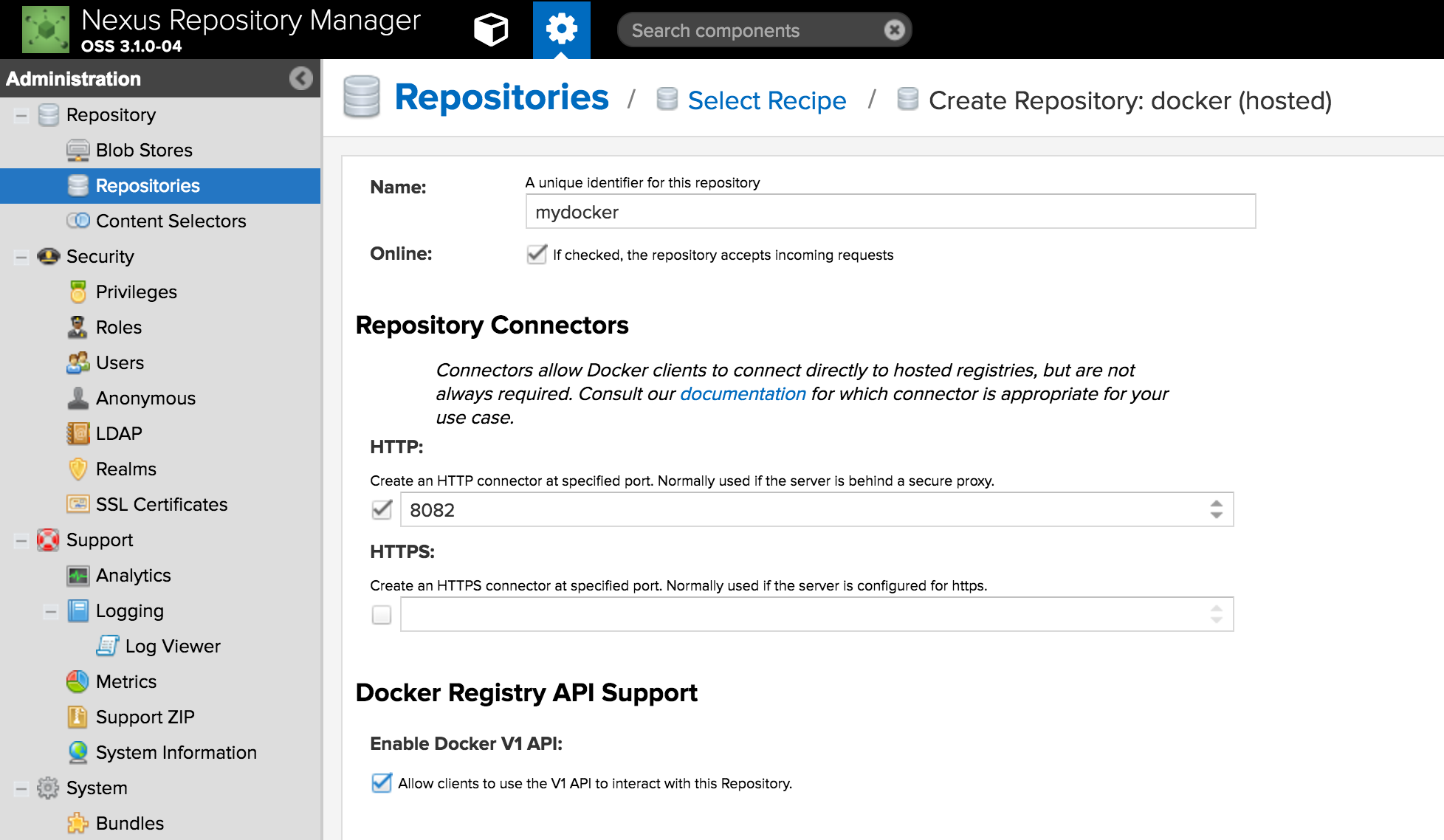Collapse the Security tree node
Viewport: 1444px width, 840px height.
[21, 257]
